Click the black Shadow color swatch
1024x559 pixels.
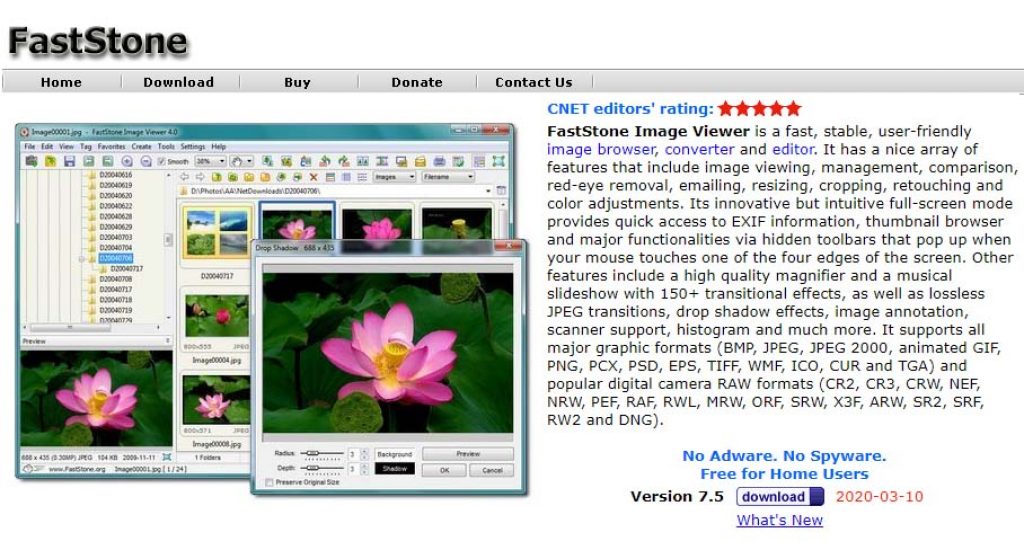(394, 469)
